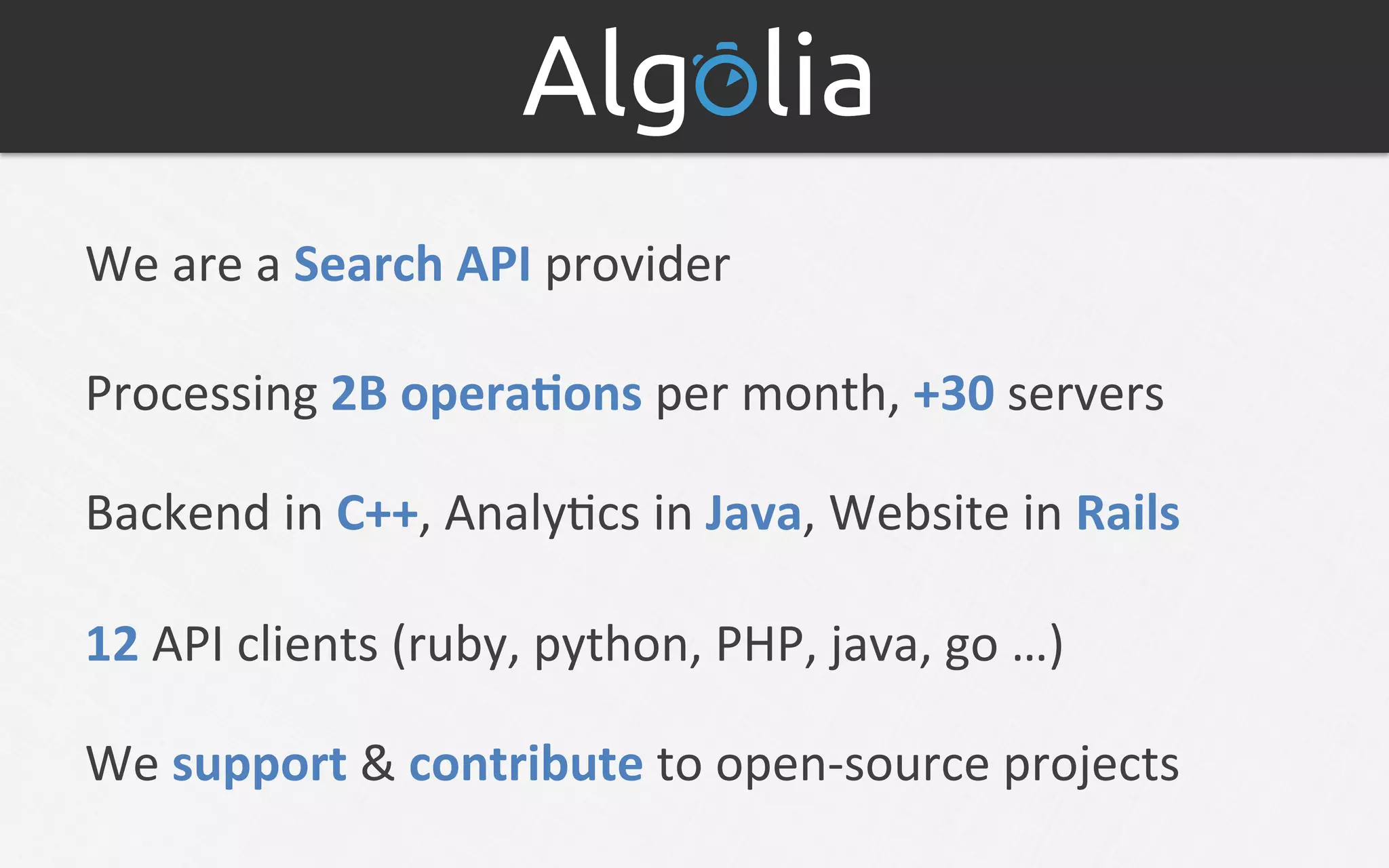1389x868 pixels.
Task: Click the '+30' servers figure
Action: pyautogui.click(x=954, y=393)
